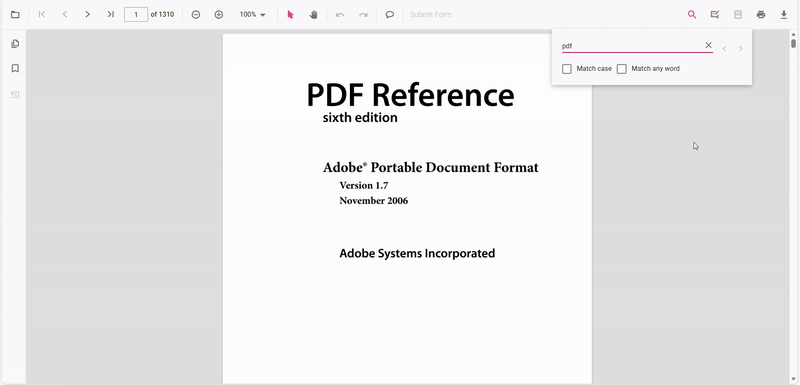The image size is (800, 385).
Task: Activate the pan hand tool
Action: click(313, 14)
